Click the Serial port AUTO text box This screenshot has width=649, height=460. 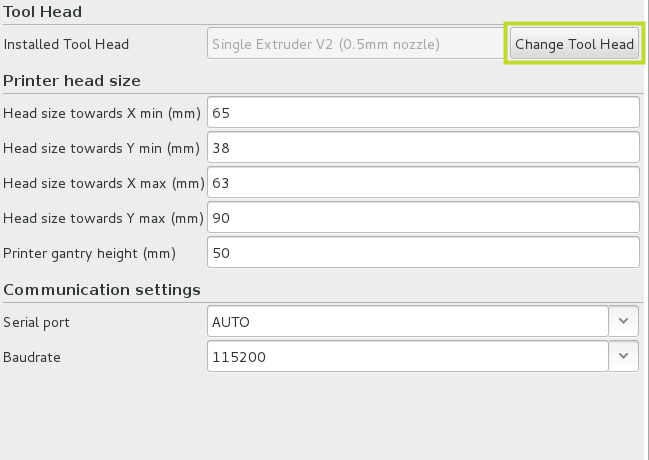click(408, 321)
